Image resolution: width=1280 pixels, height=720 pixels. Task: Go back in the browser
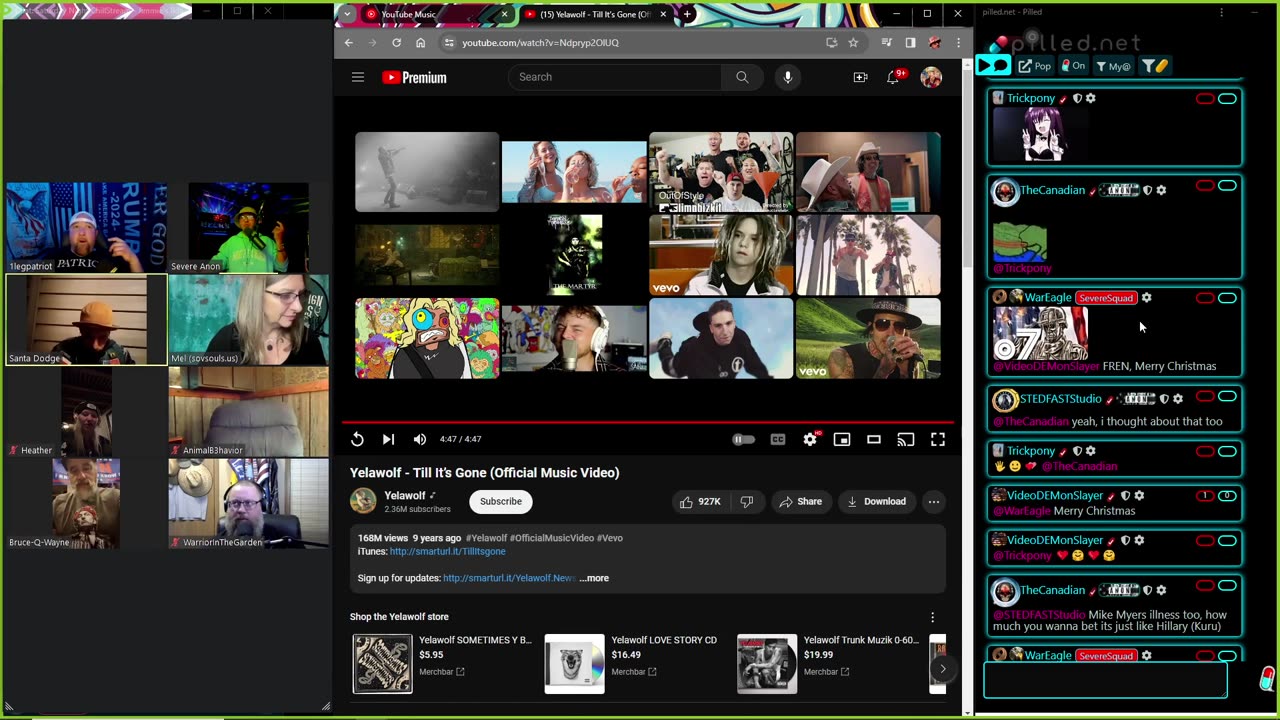pos(348,43)
